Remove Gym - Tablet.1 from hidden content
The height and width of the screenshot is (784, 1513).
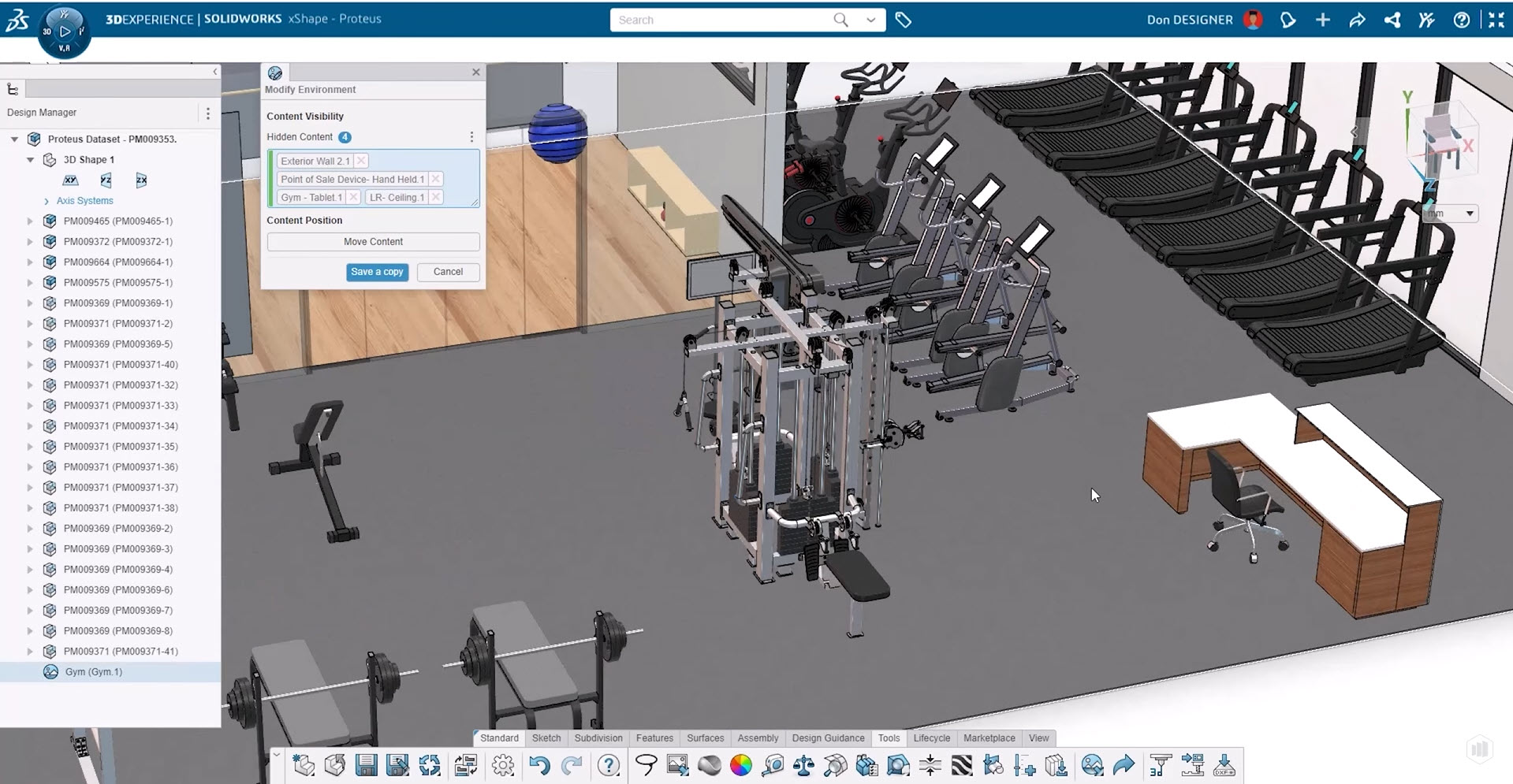coord(353,198)
